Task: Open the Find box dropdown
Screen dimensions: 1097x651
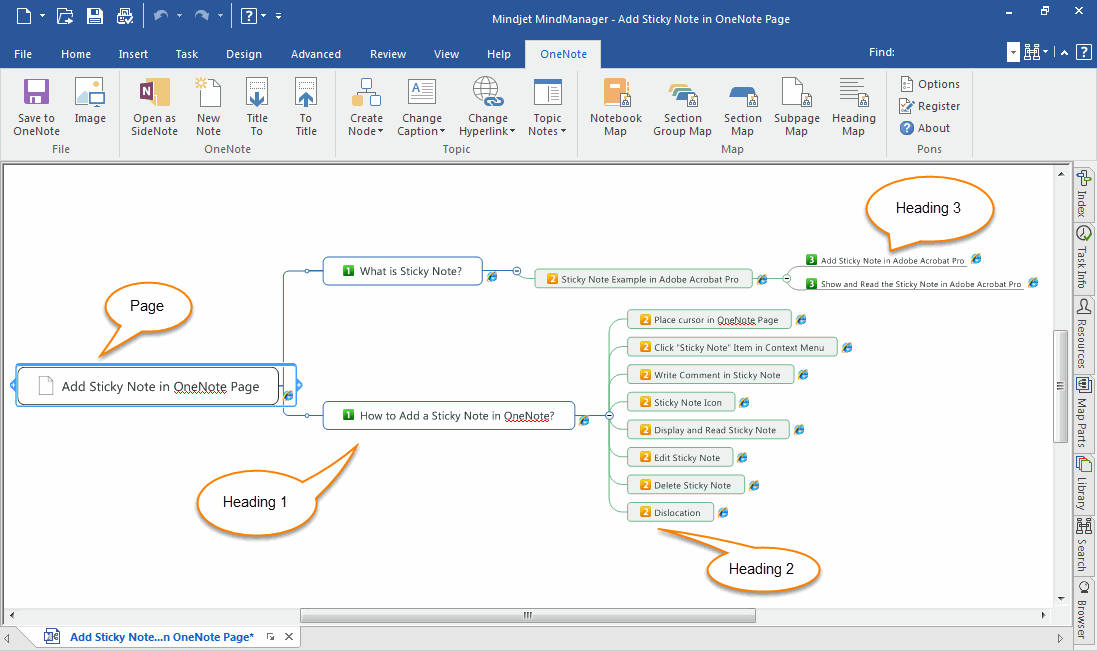Action: pyautogui.click(x=1013, y=52)
